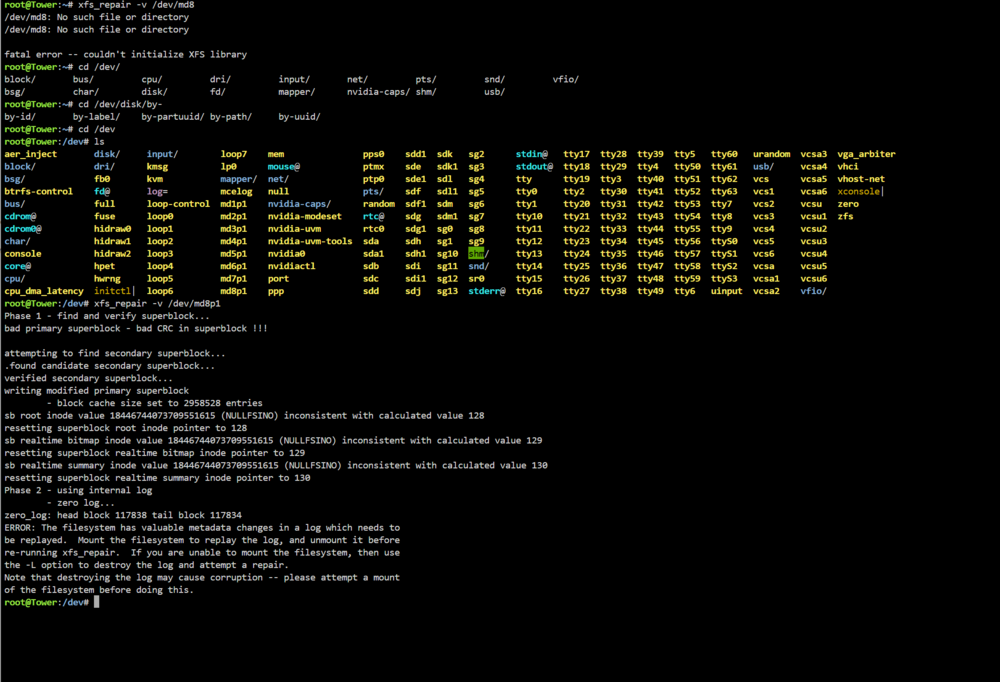
Task: Select the 'vcsa6' entry in the listing
Action: (x=813, y=191)
